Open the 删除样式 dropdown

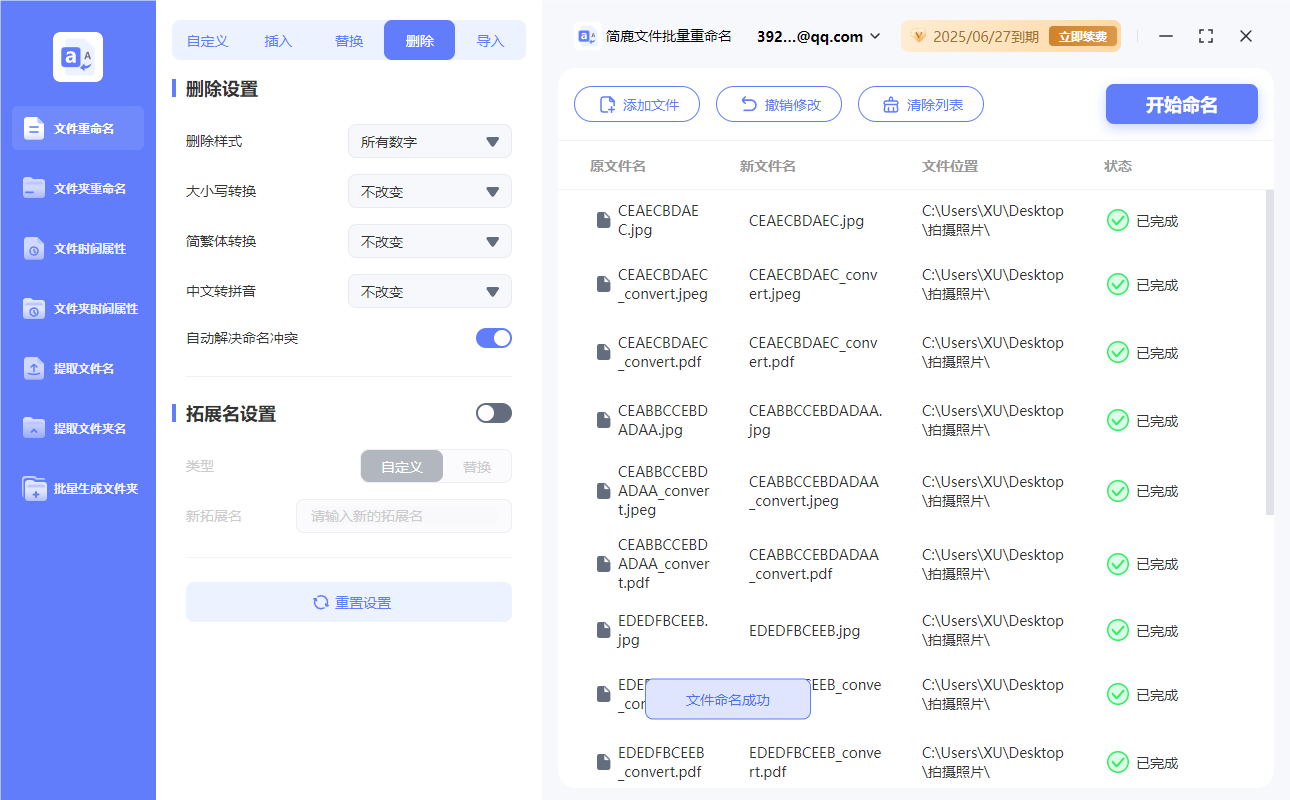tap(429, 141)
